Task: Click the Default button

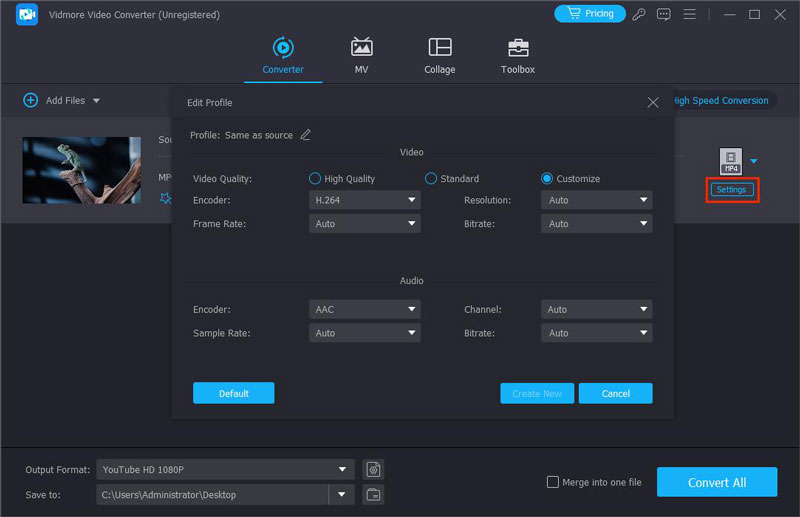Action: coord(233,394)
